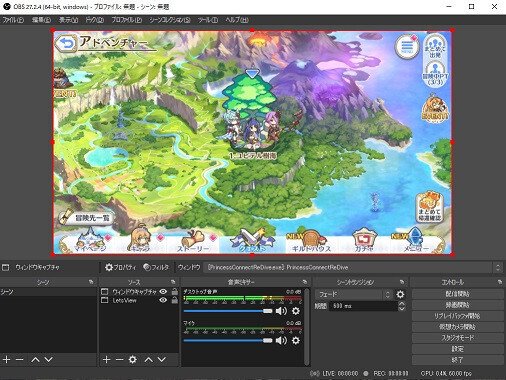
Task: Open microphone mixer gear settings
Action: click(296, 341)
